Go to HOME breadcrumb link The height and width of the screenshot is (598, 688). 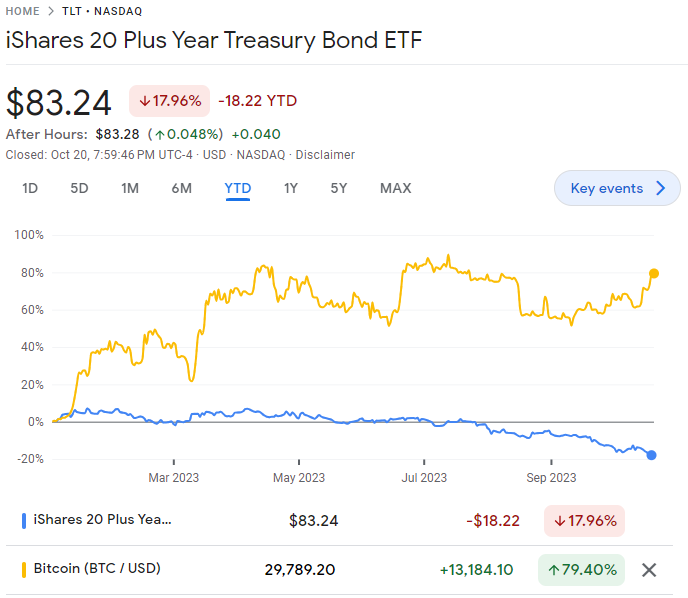click(23, 11)
